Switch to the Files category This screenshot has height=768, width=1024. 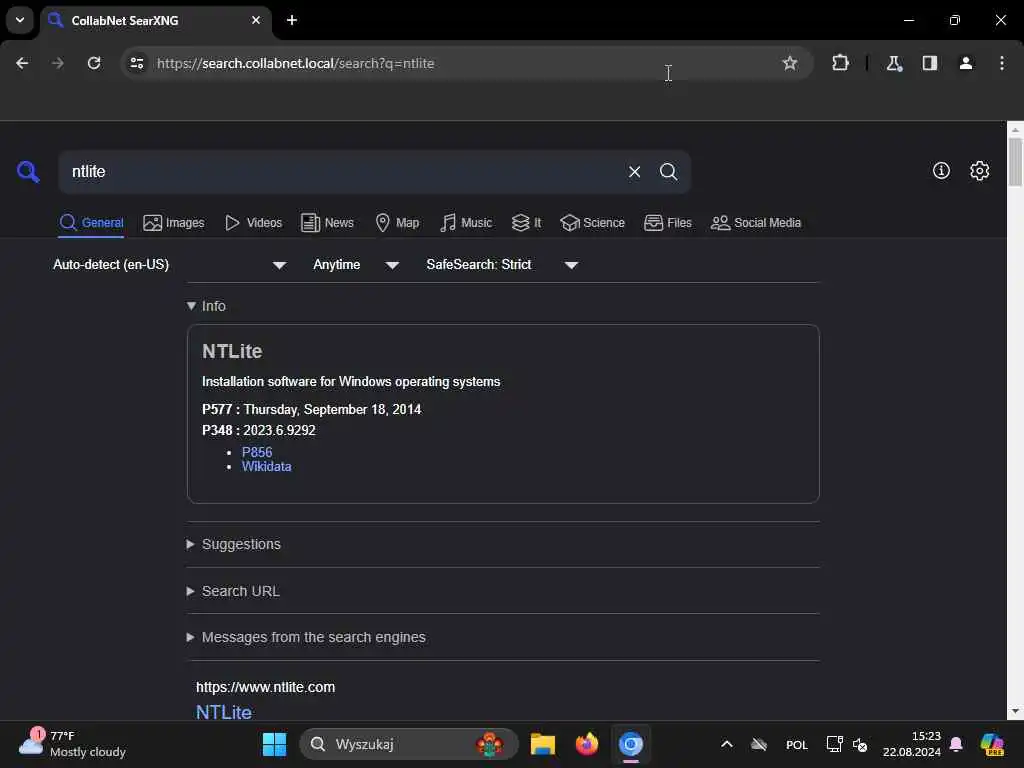coord(668,223)
